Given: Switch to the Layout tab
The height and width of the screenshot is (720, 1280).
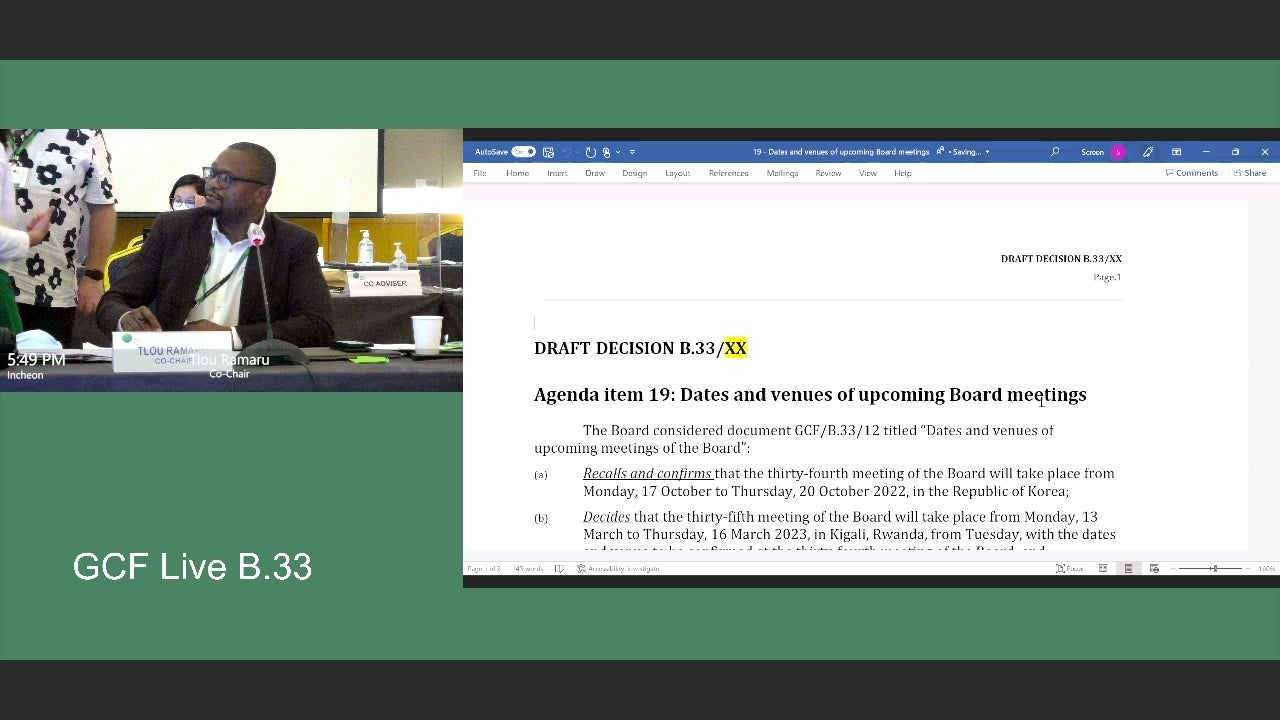Looking at the screenshot, I should pyautogui.click(x=678, y=173).
